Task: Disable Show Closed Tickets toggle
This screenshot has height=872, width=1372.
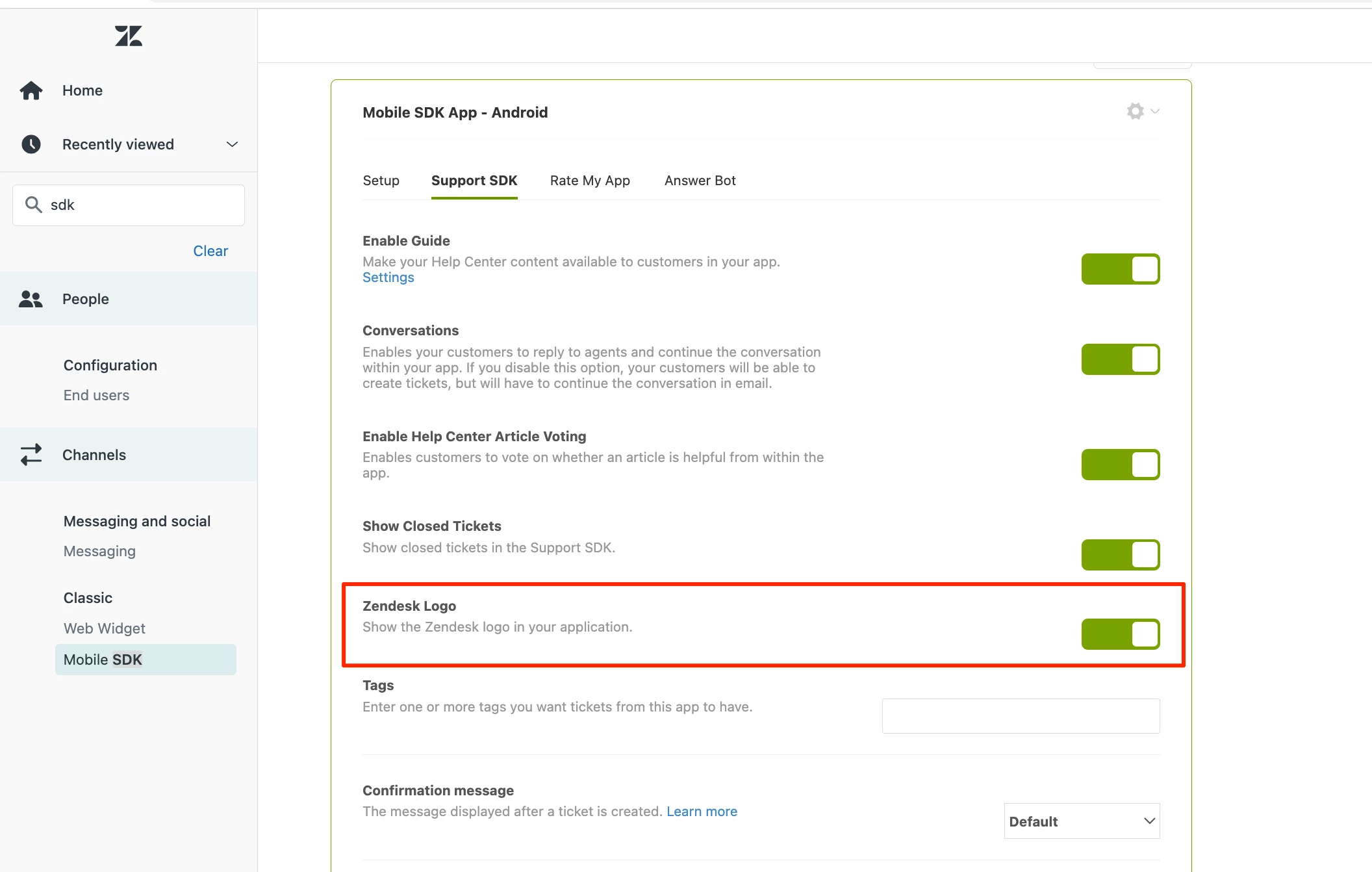Action: (x=1120, y=555)
